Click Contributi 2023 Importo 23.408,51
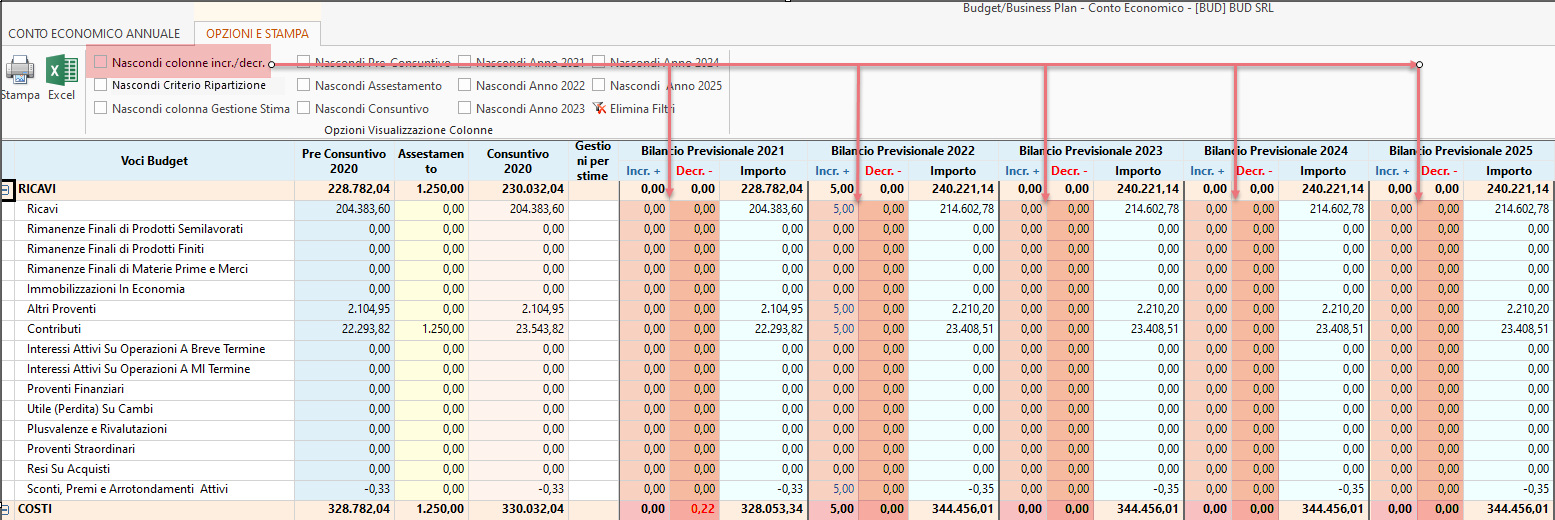The image size is (1555, 520). 1139,329
